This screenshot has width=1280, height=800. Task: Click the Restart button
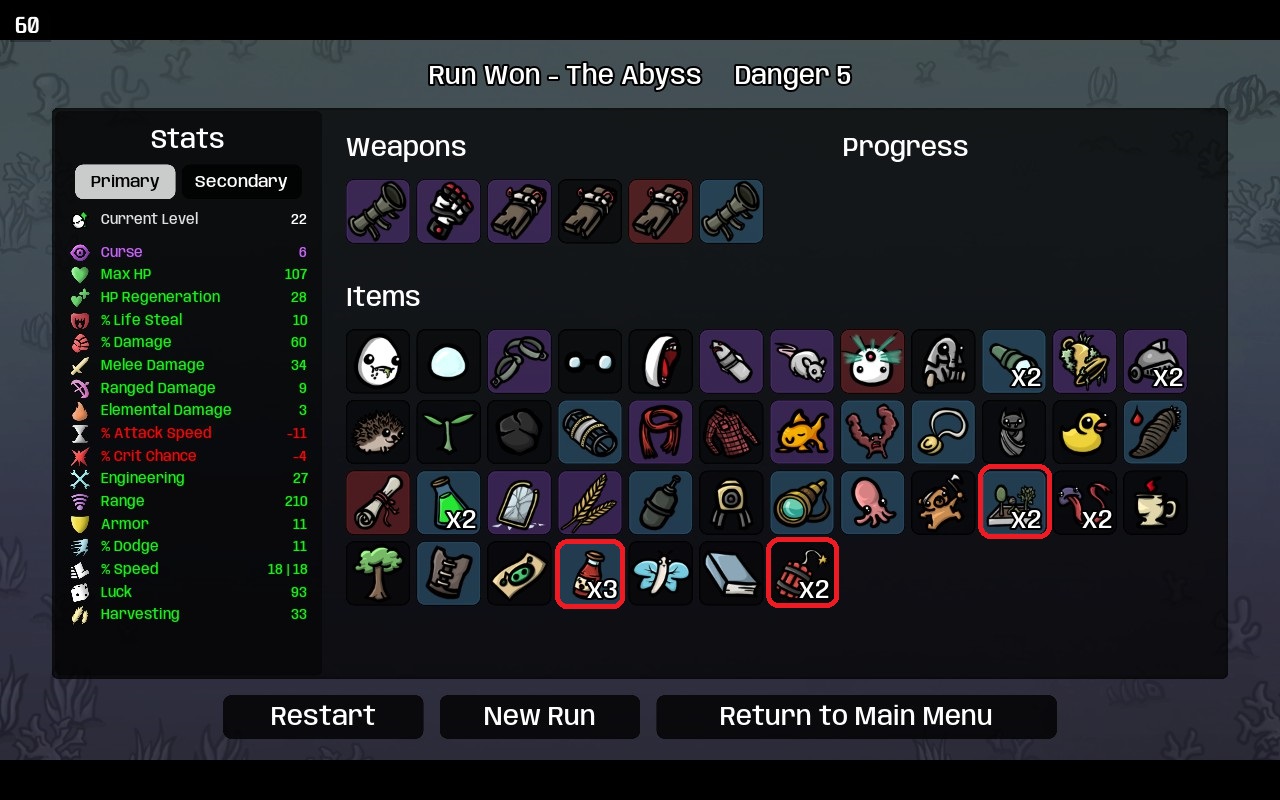coord(323,717)
